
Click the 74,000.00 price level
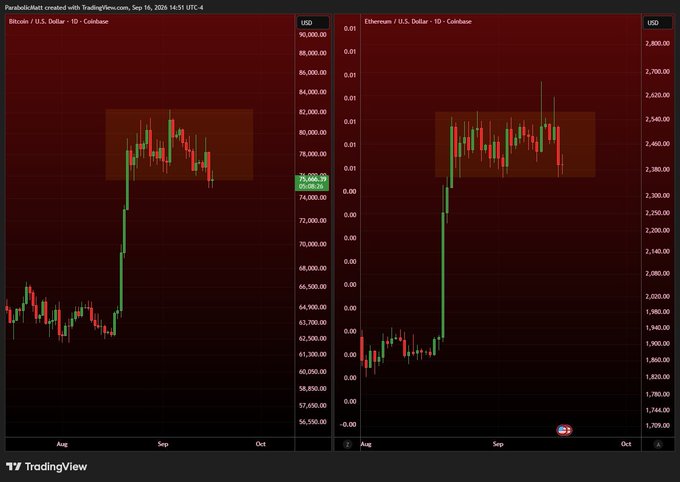click(x=313, y=197)
